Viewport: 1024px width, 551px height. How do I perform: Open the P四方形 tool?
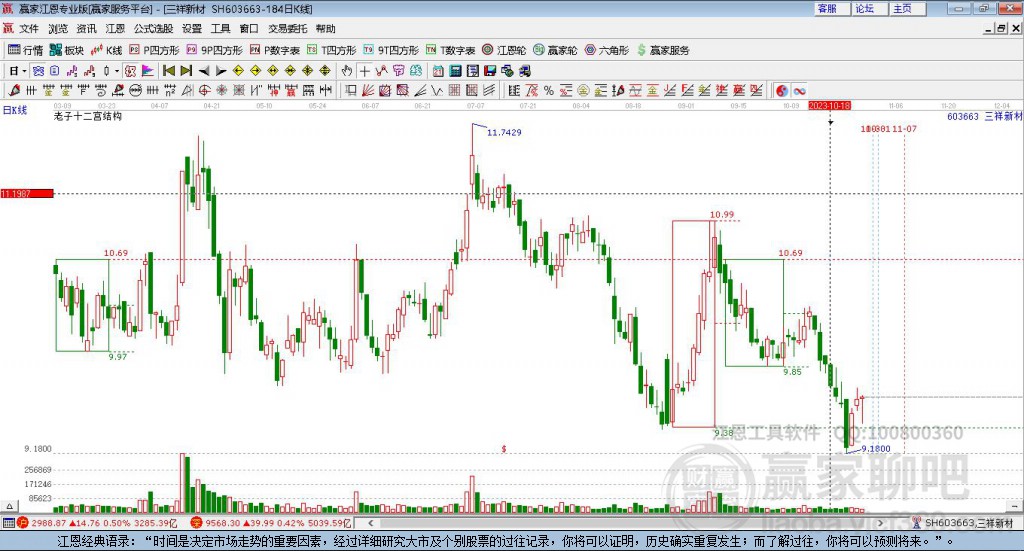(x=154, y=50)
